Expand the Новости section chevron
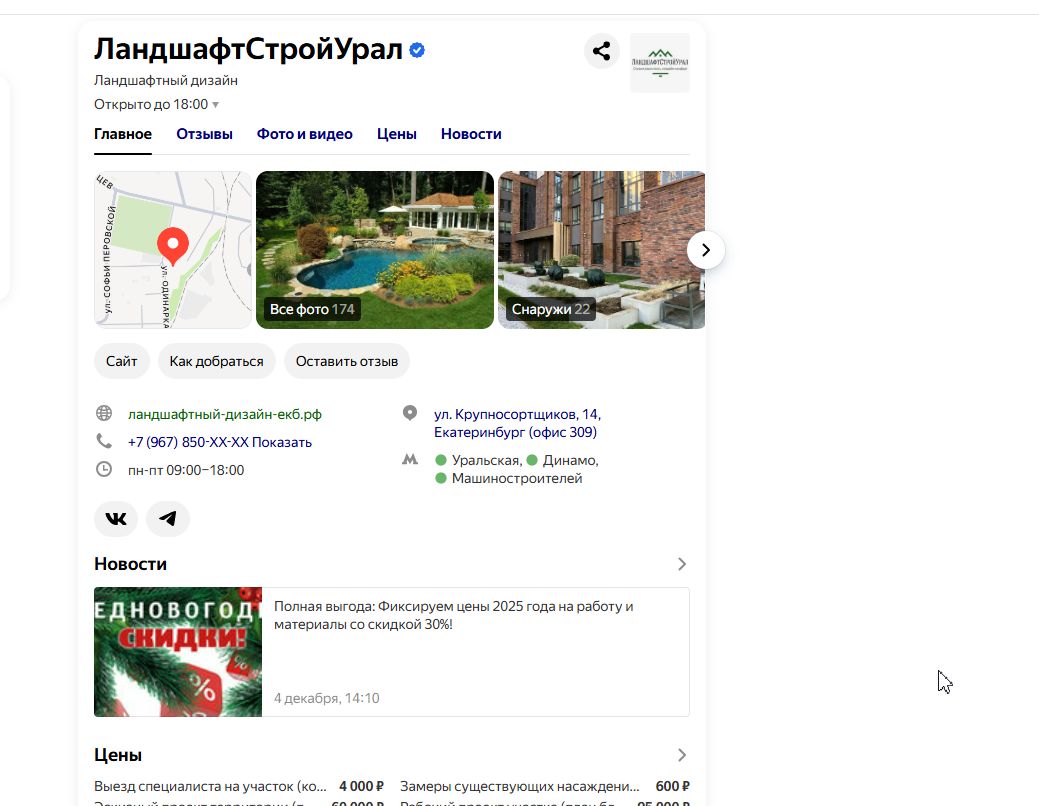This screenshot has height=806, width=1039. (681, 564)
